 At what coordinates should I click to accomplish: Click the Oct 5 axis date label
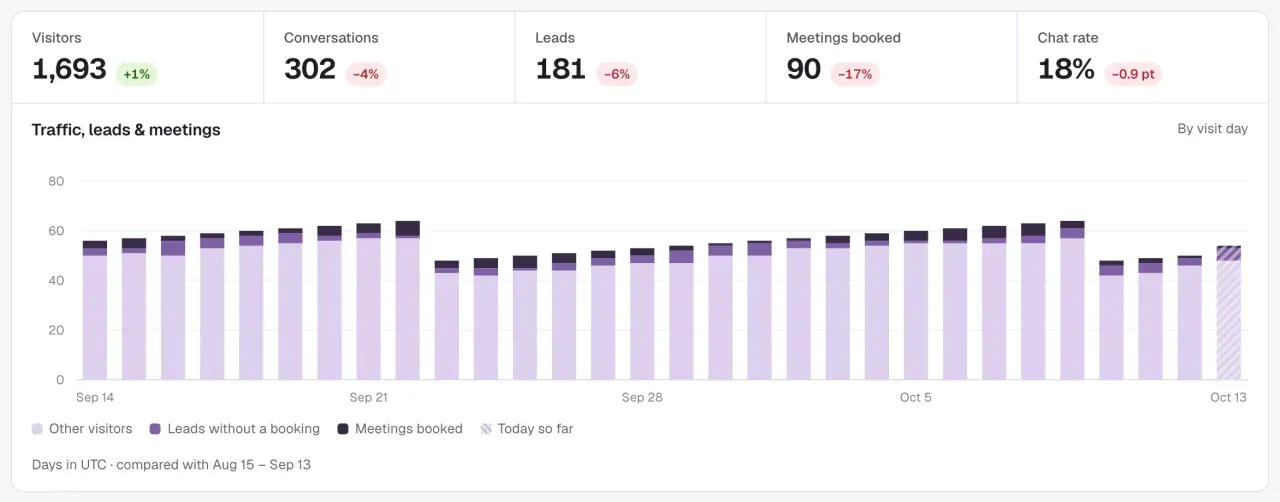[916, 397]
